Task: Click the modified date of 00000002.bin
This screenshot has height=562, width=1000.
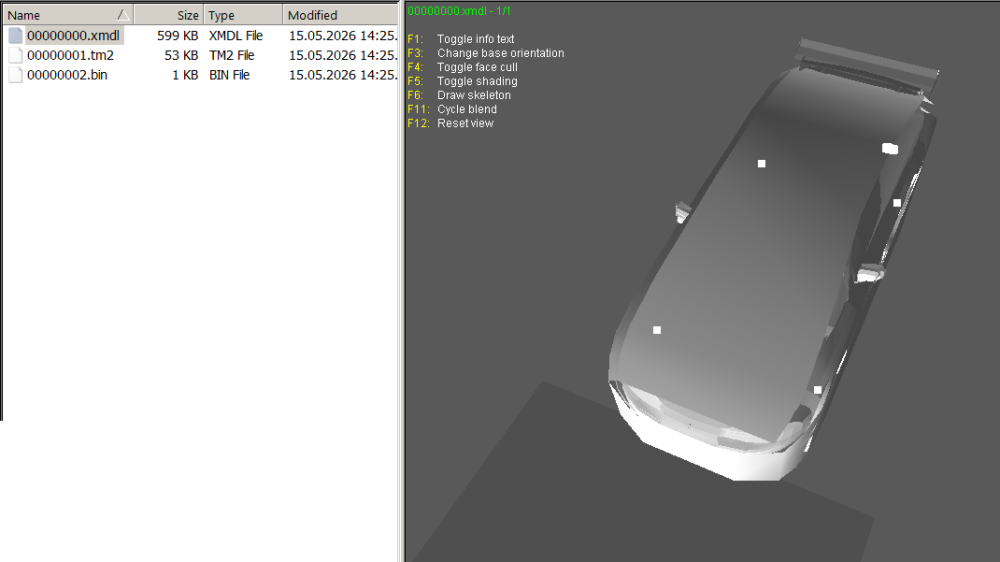Action: (x=343, y=75)
